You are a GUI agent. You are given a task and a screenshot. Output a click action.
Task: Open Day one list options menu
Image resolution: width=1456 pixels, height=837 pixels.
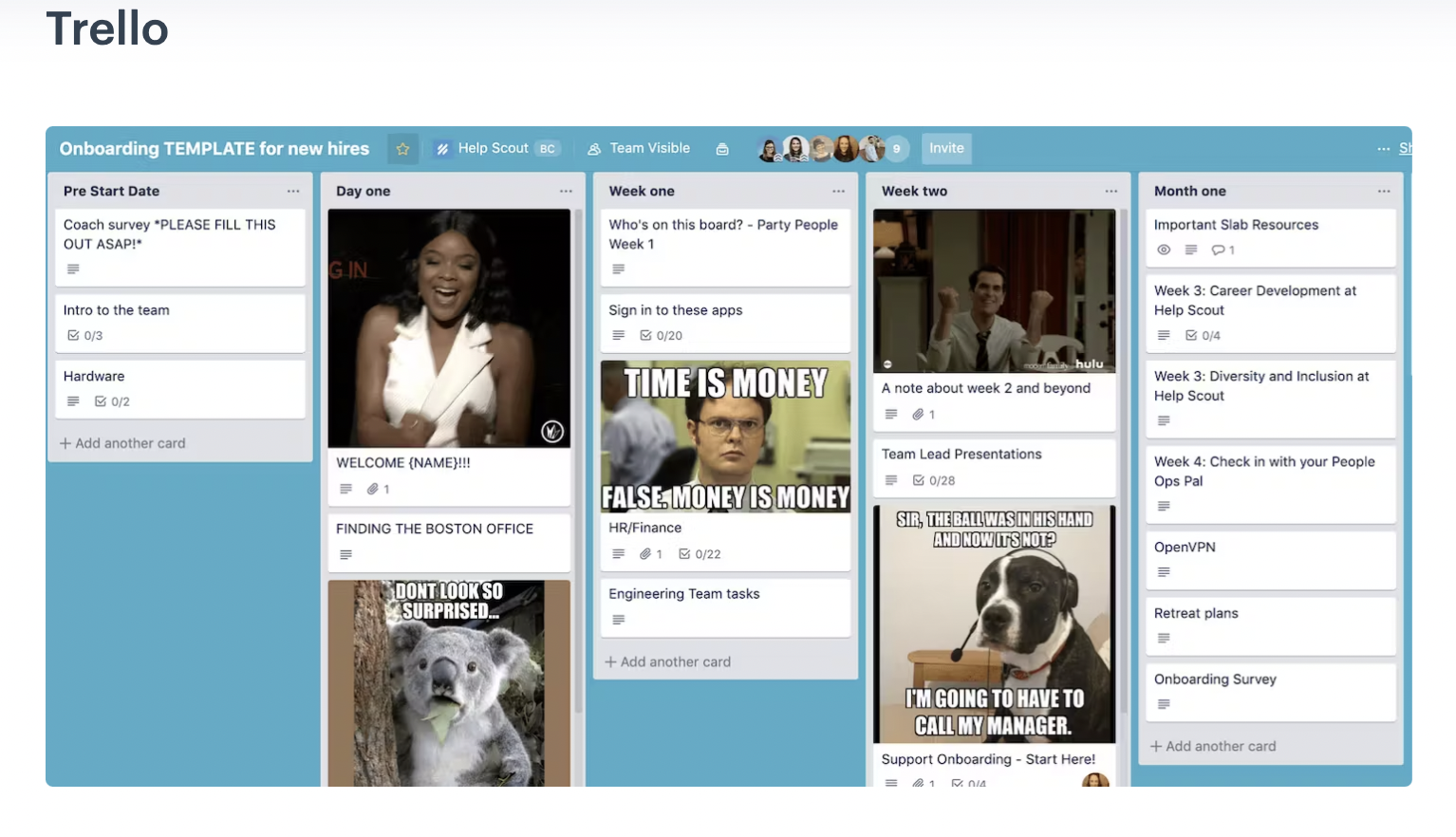(x=566, y=191)
